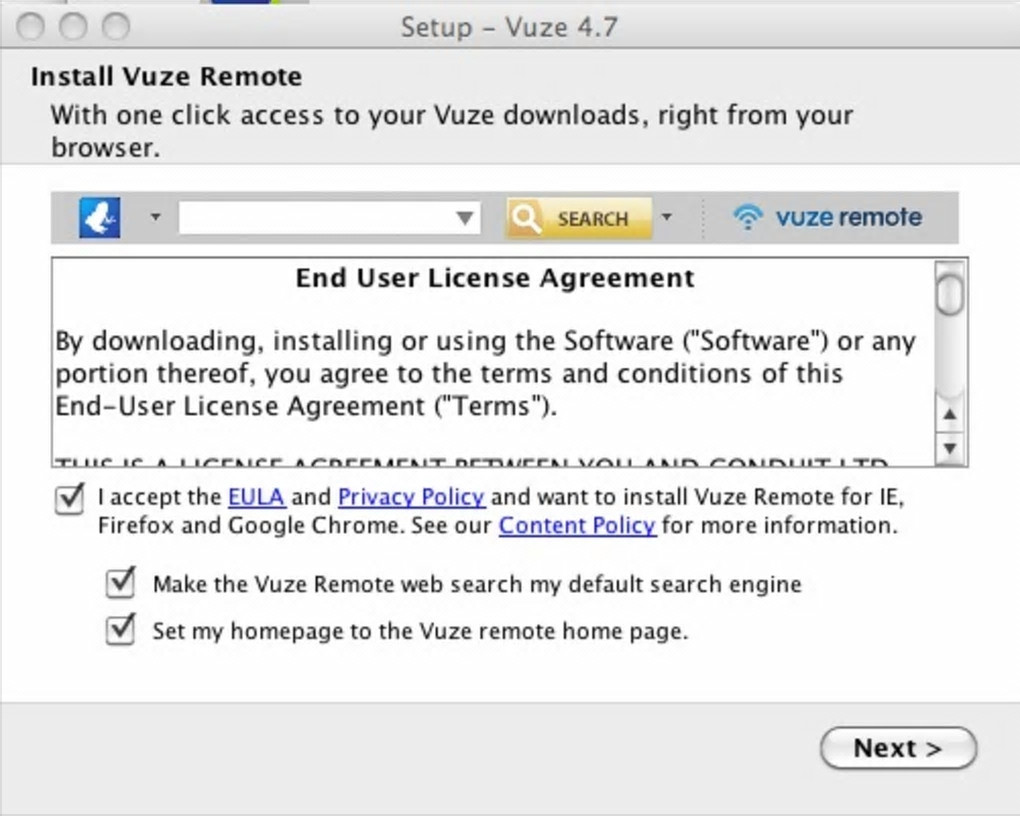
Task: Click the license agreement scrollbar thumb
Action: 950,291
